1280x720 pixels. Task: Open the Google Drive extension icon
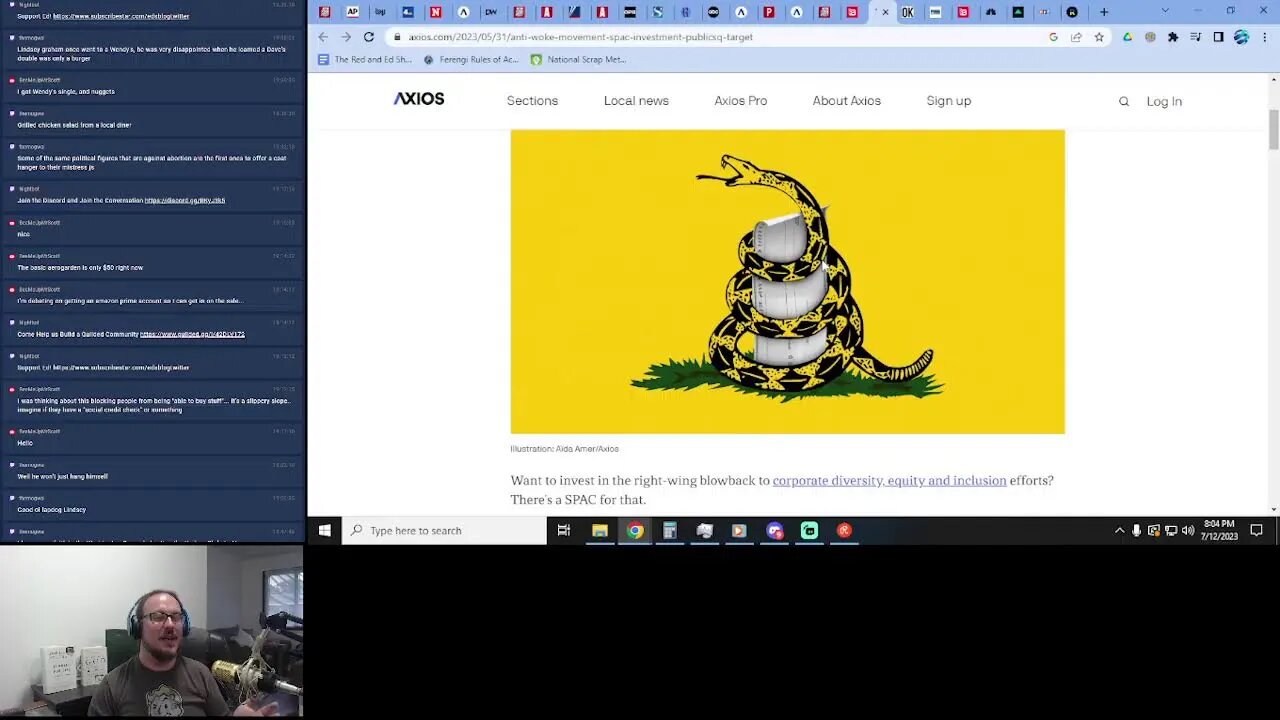(x=1127, y=37)
